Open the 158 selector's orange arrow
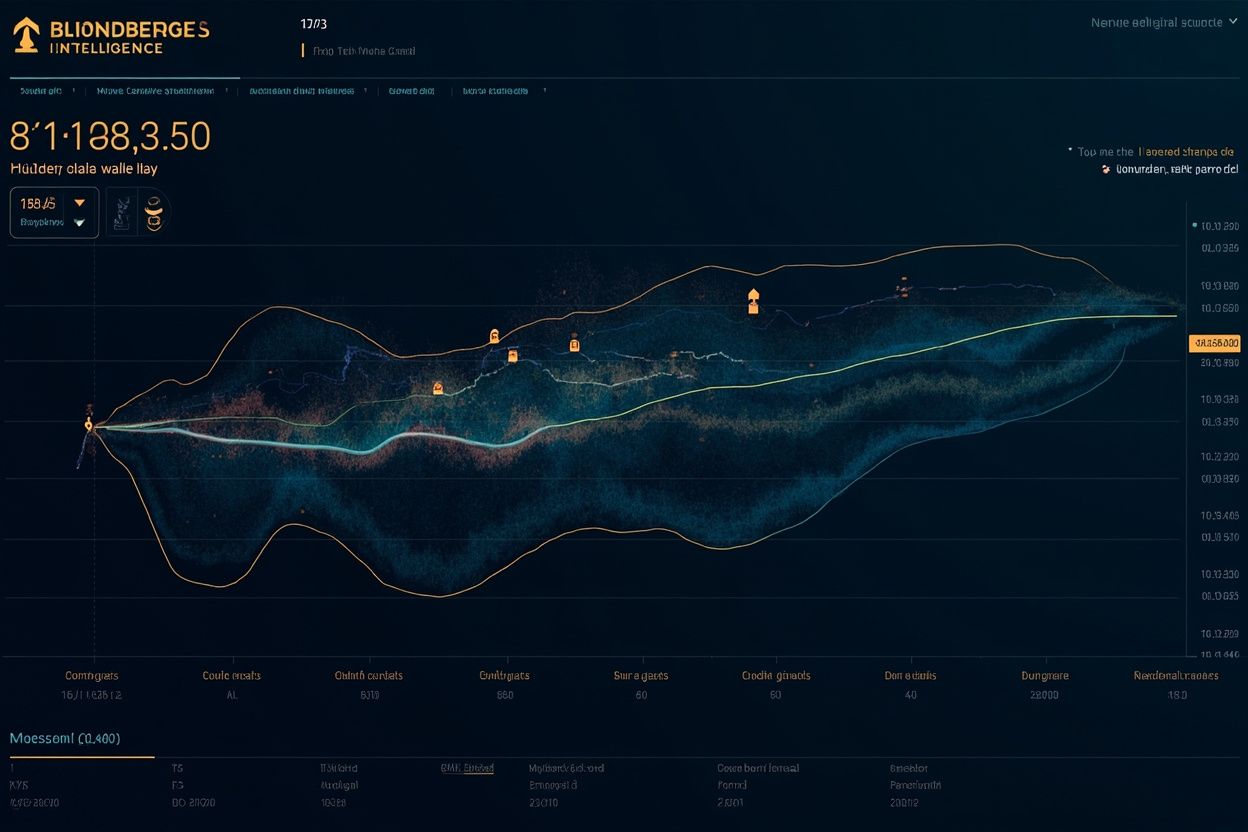The height and width of the screenshot is (832, 1248). pos(80,203)
